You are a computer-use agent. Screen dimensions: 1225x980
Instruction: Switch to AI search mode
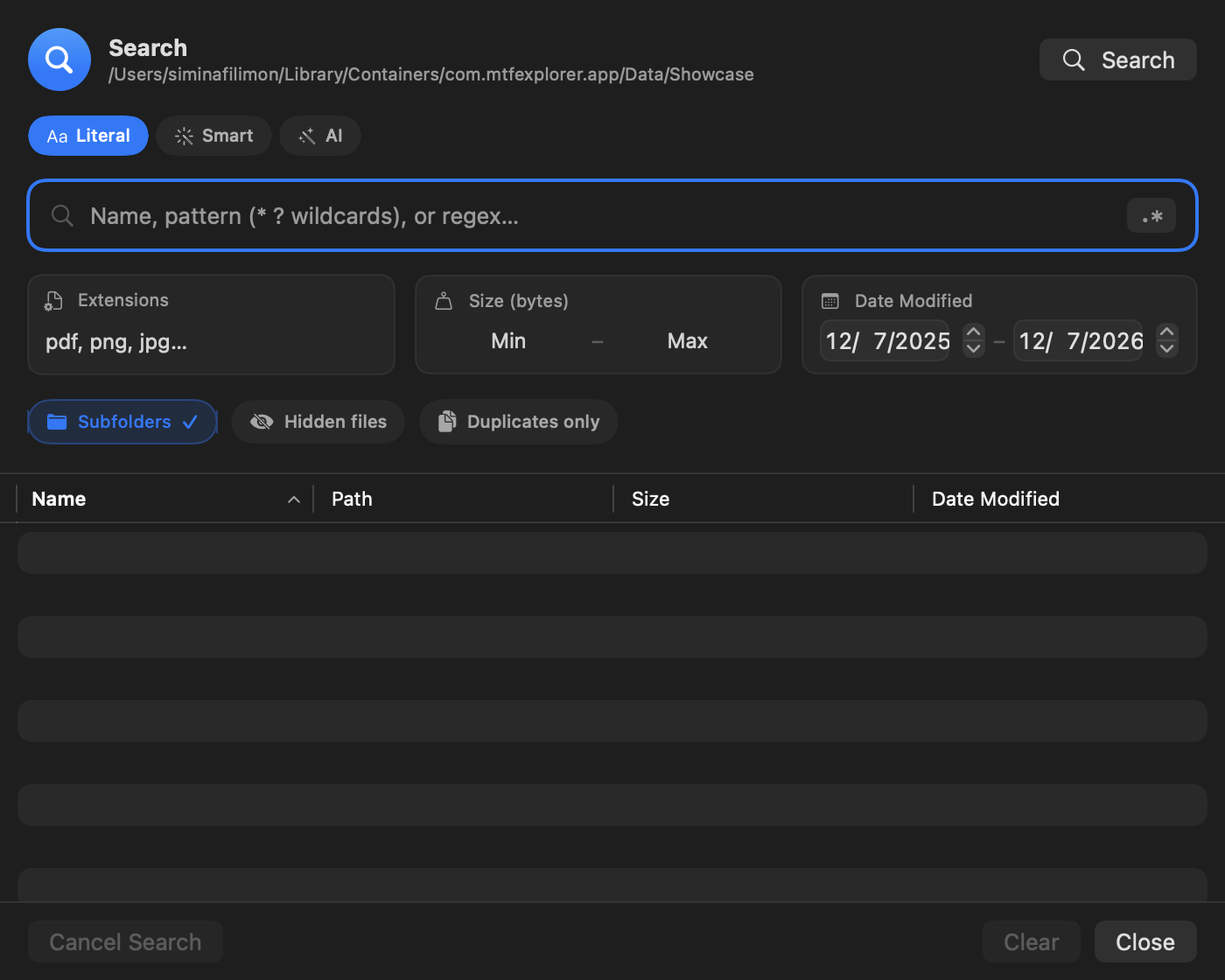click(x=320, y=136)
